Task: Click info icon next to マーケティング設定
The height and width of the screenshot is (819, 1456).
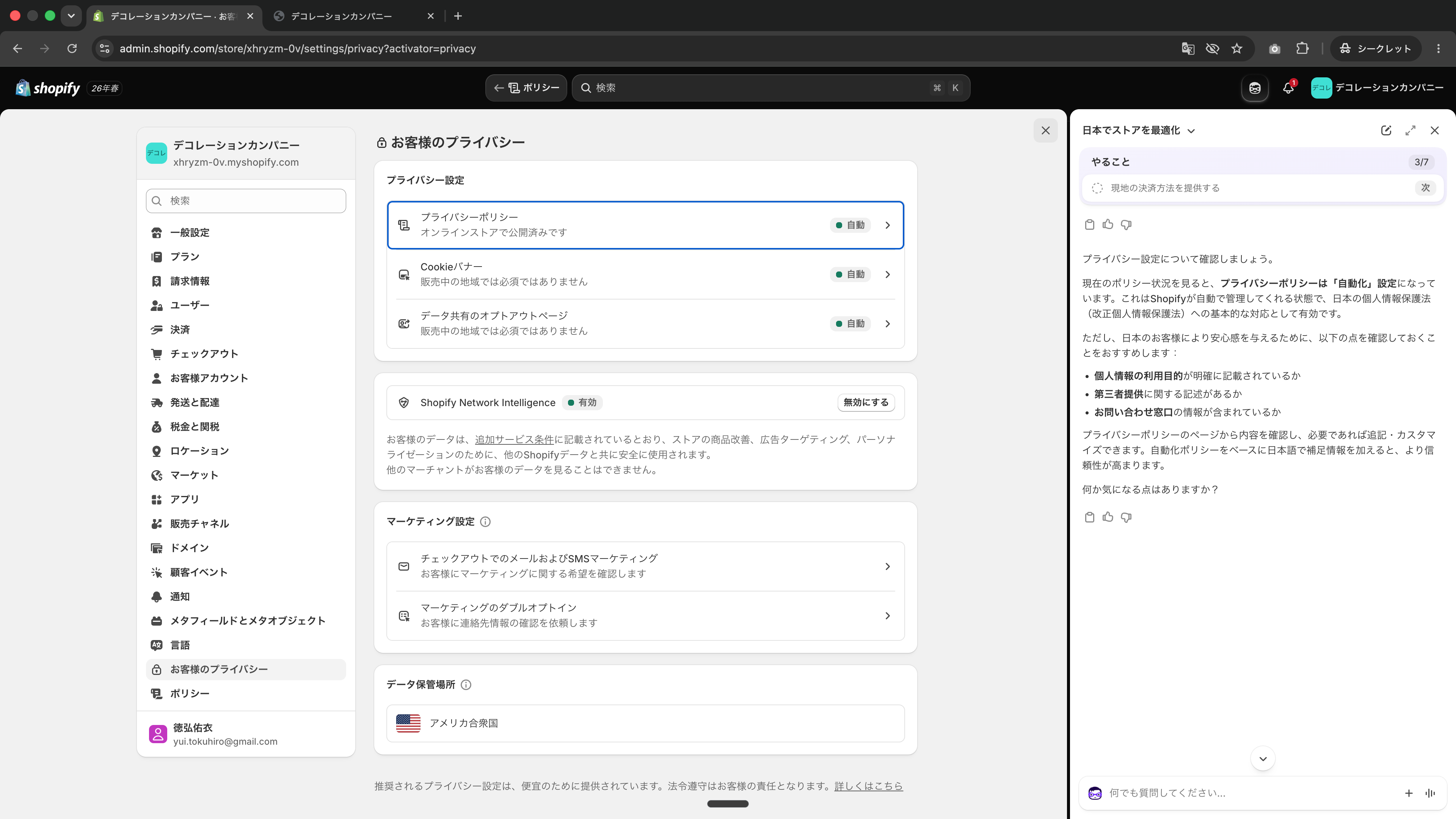Action: [x=485, y=522]
